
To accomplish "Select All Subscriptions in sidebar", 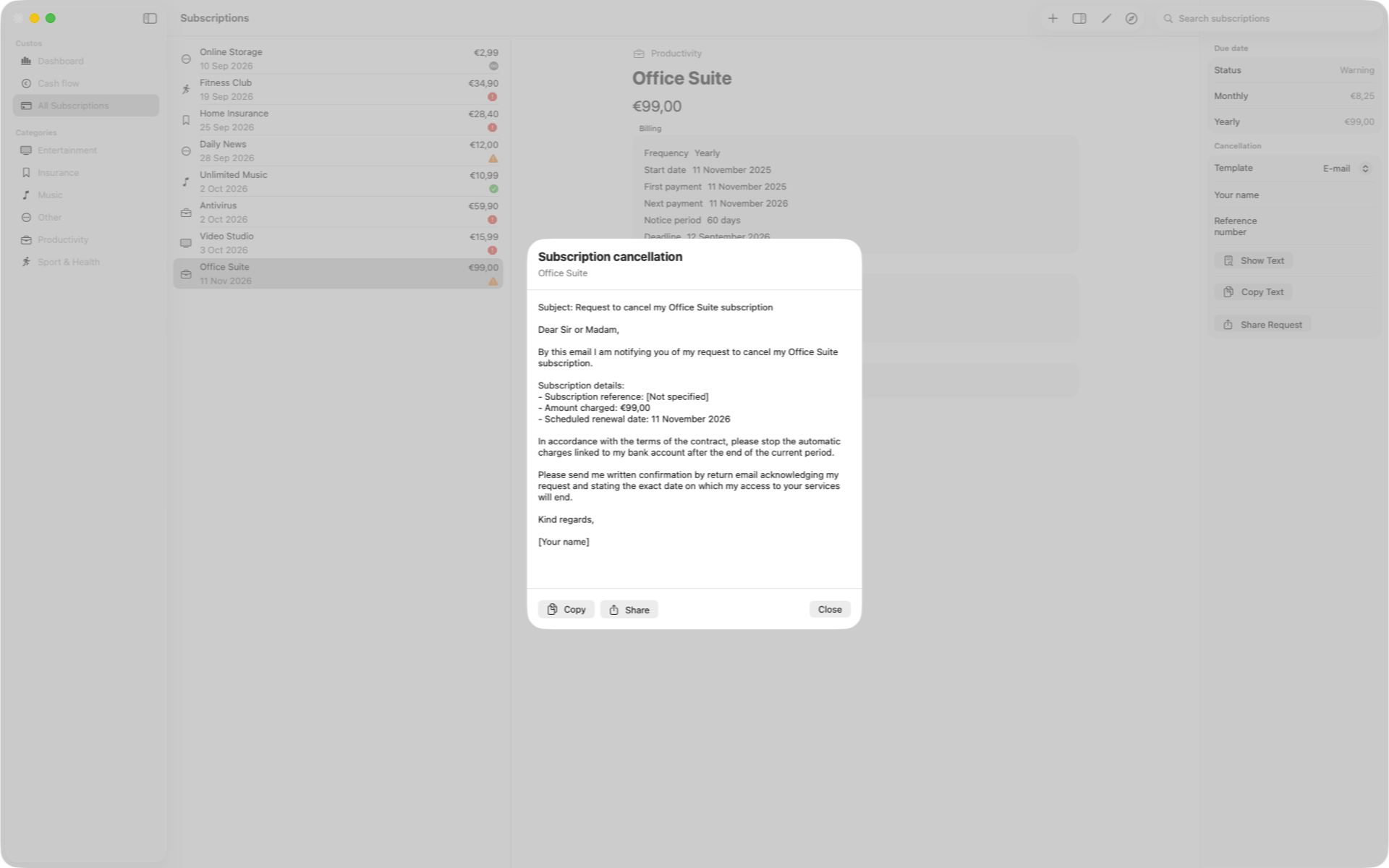I will coord(86,106).
